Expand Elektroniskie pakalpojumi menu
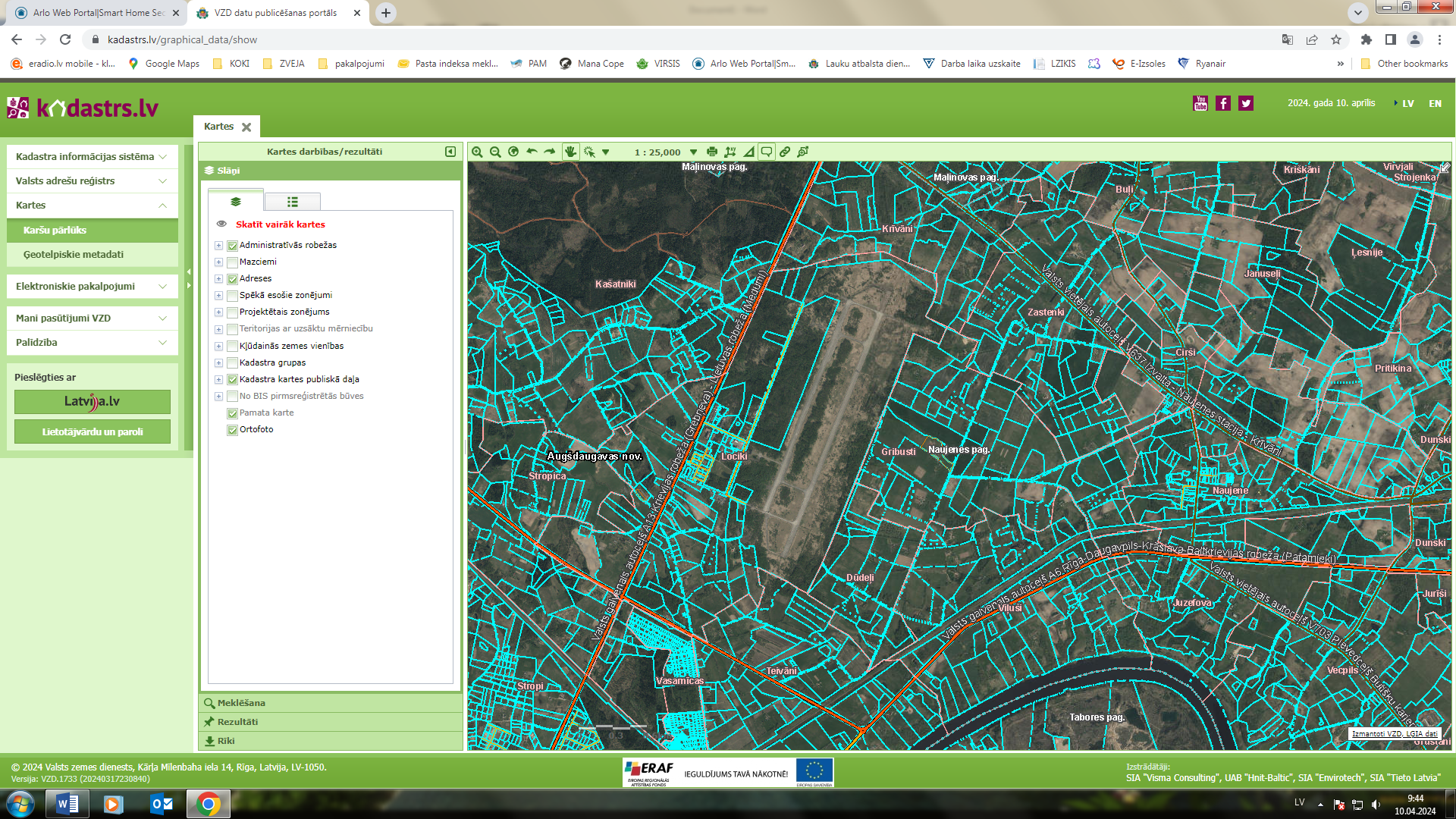Screen dimensions: 1456x819 pos(92,286)
